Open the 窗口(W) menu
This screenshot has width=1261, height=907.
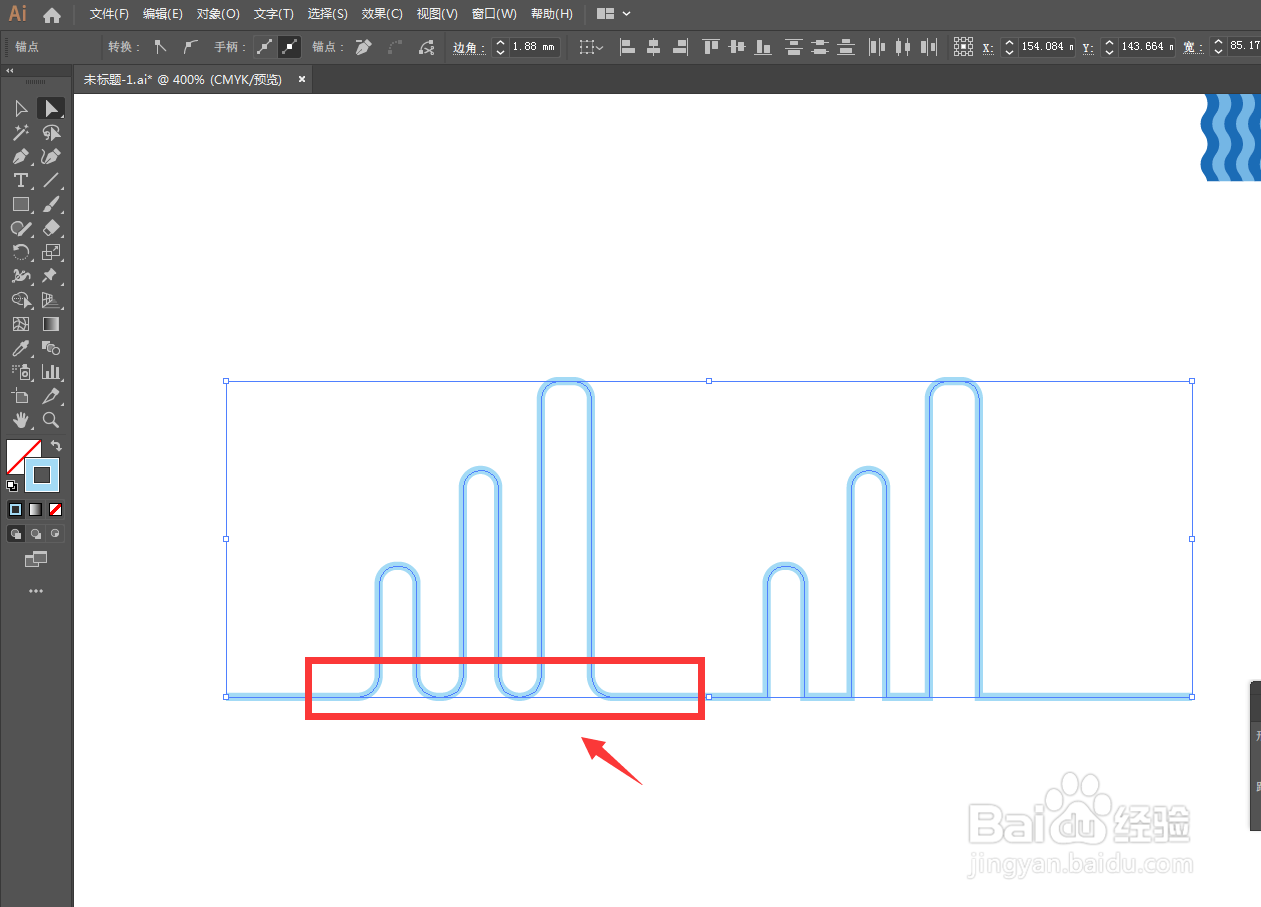[x=494, y=14]
